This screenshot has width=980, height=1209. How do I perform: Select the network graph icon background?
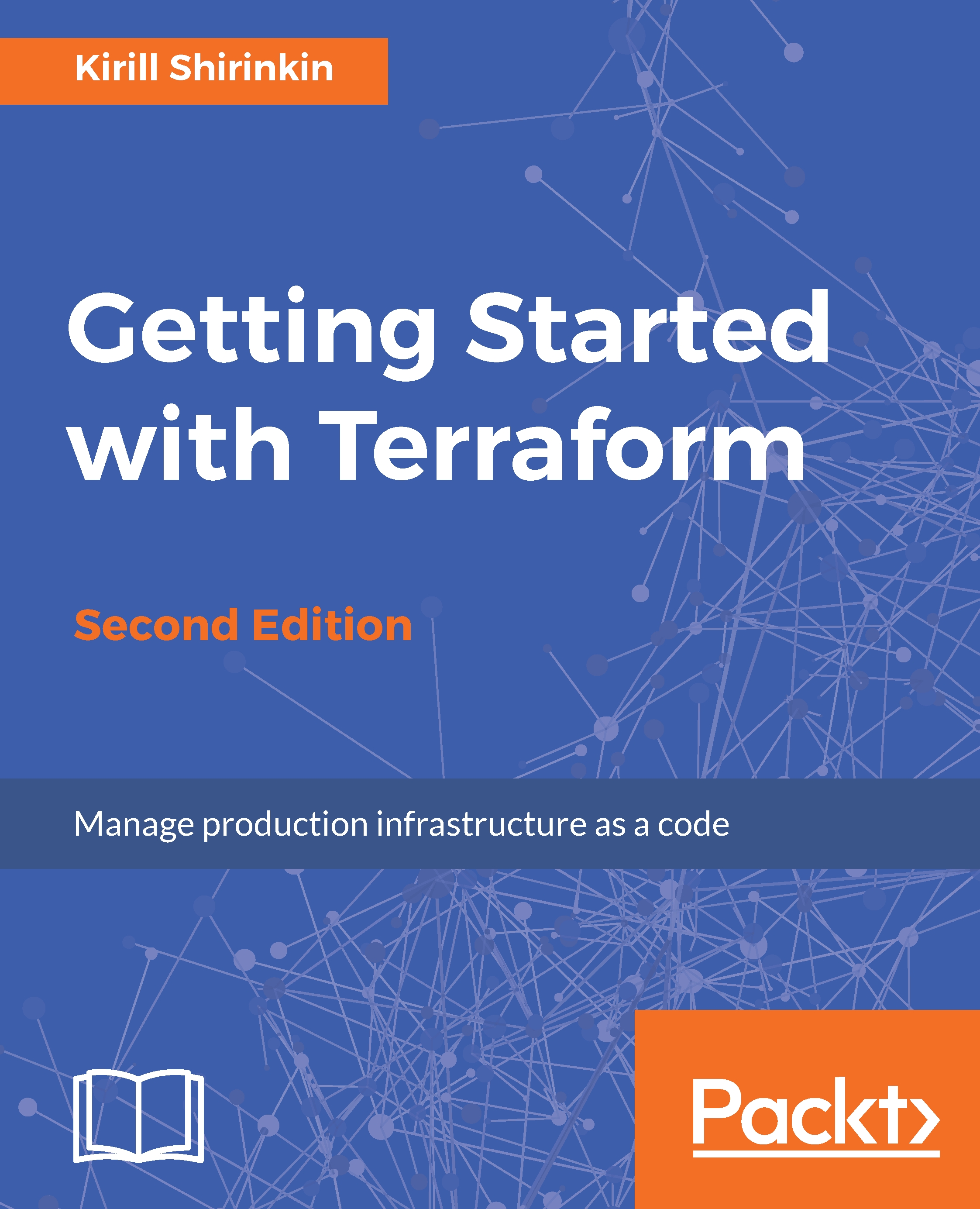tap(490, 604)
